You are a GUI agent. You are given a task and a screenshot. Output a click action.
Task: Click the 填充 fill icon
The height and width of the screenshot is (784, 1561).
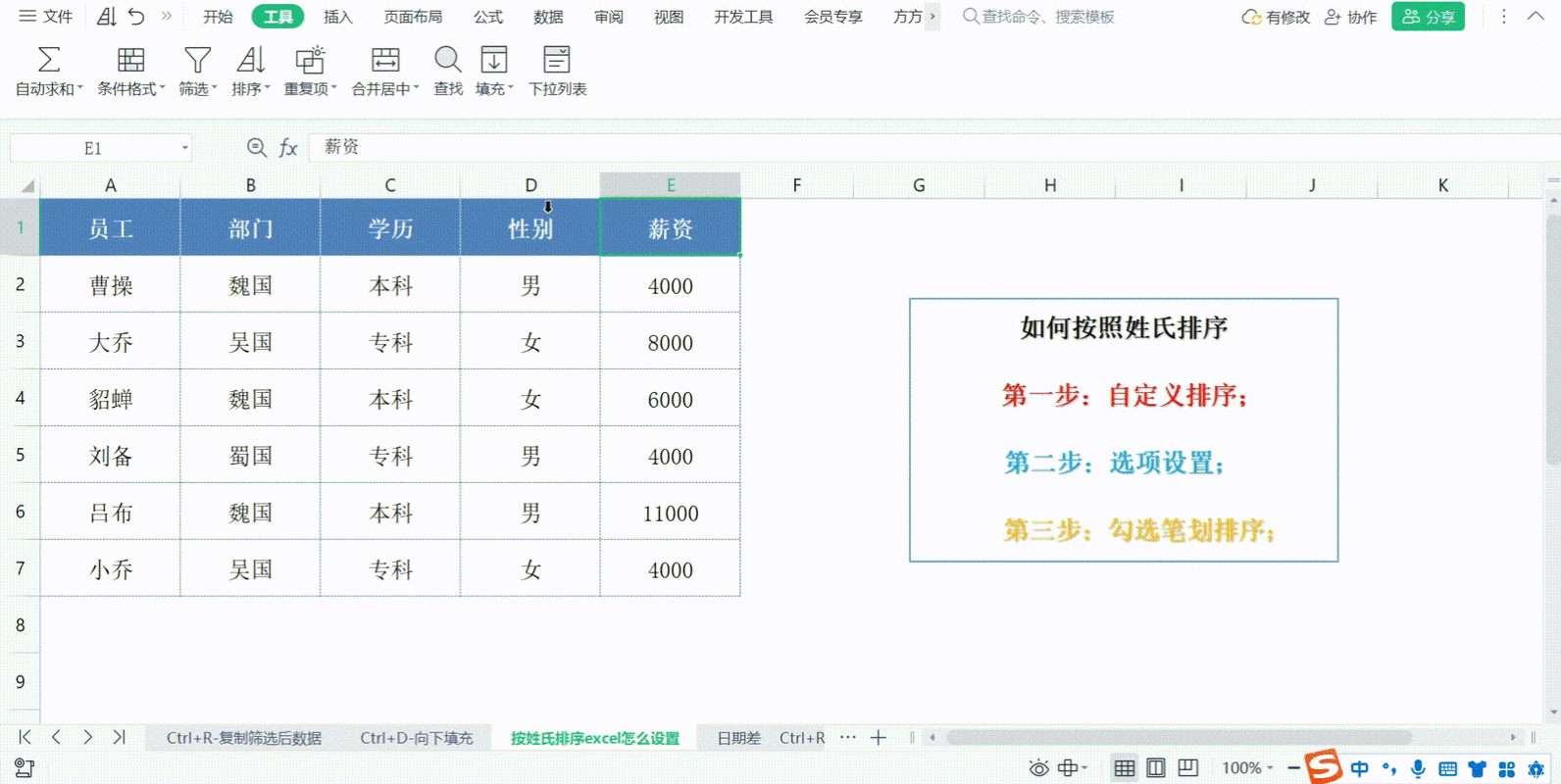point(494,60)
